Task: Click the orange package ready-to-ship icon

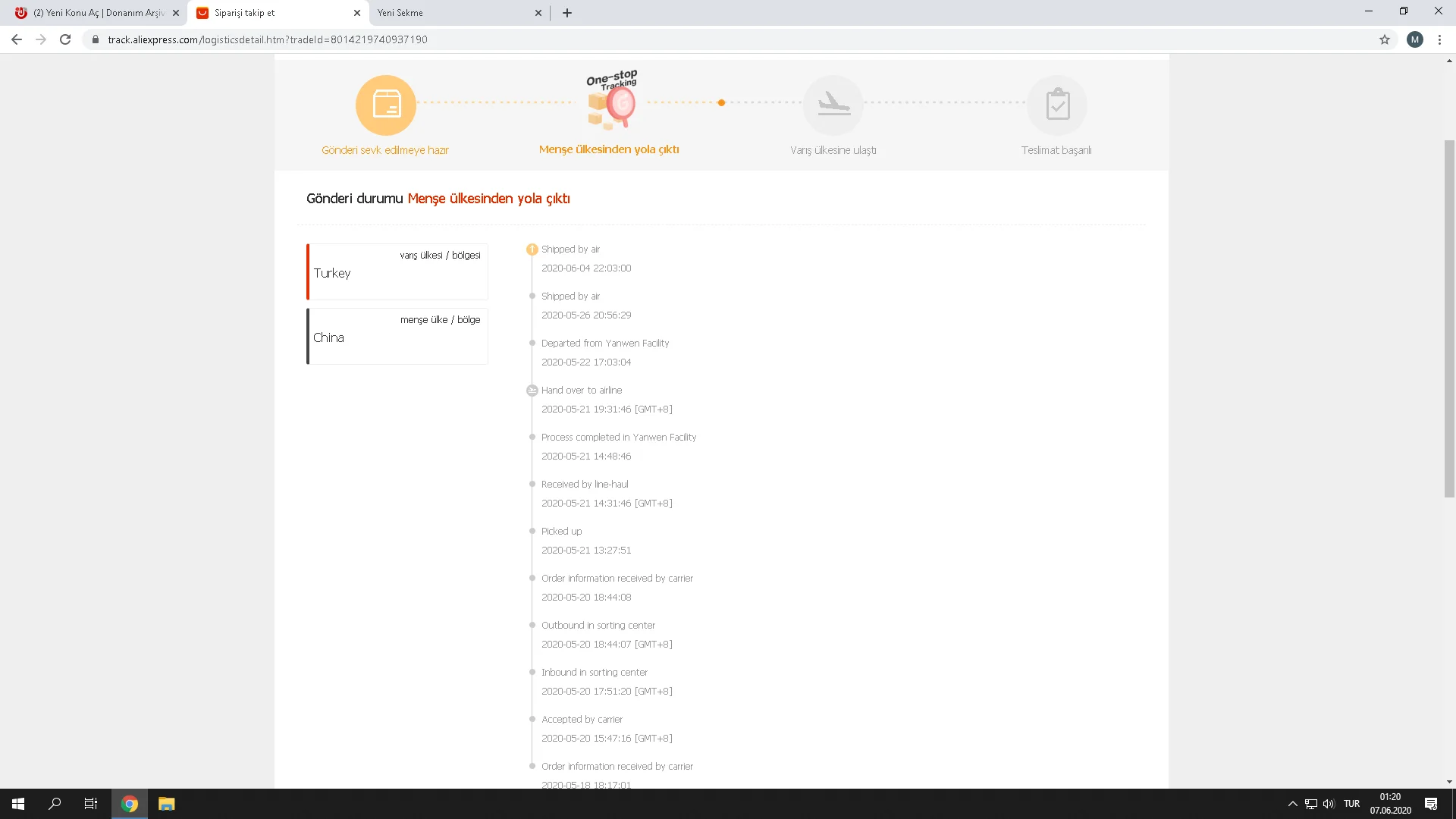Action: tap(386, 105)
